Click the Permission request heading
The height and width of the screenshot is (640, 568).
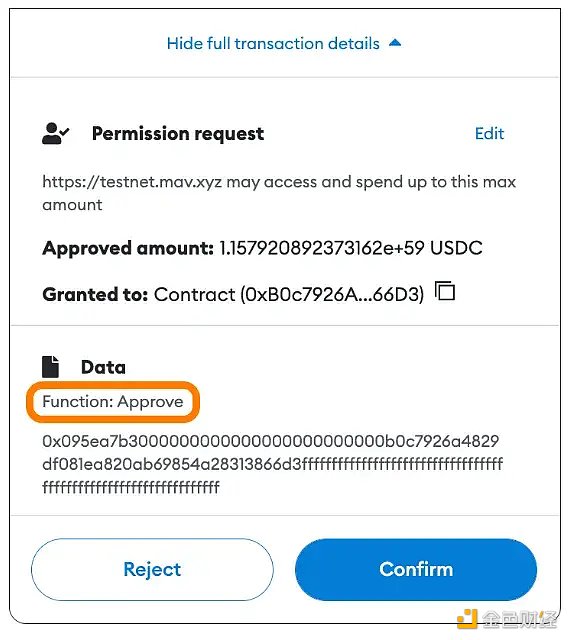(178, 133)
